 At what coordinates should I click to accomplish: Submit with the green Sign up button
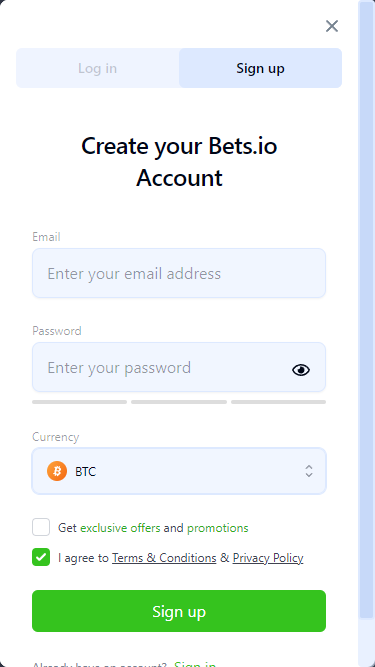(x=179, y=611)
